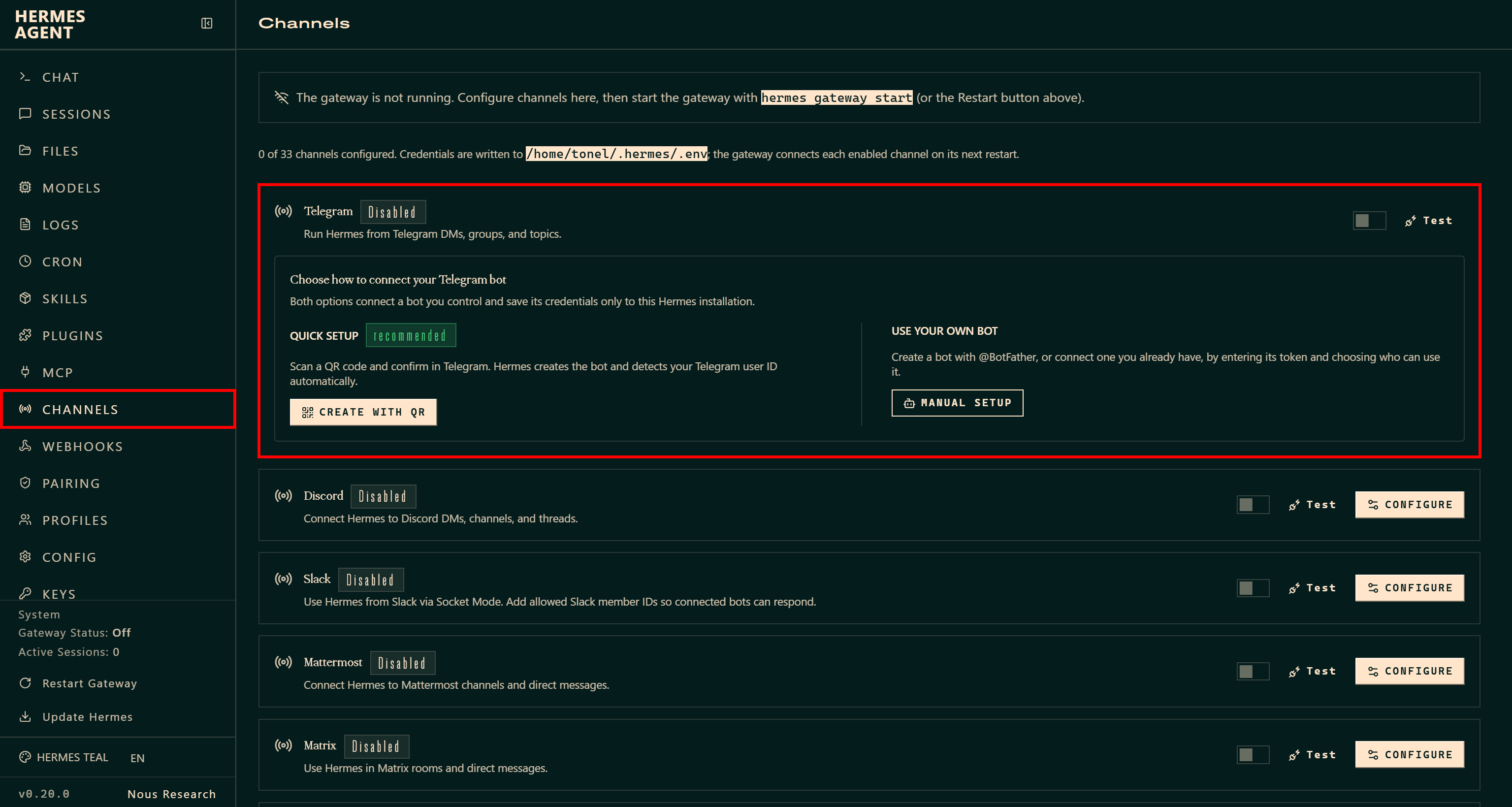Image resolution: width=1512 pixels, height=807 pixels.
Task: Click the HERMES AGENT logo
Action: (50, 25)
